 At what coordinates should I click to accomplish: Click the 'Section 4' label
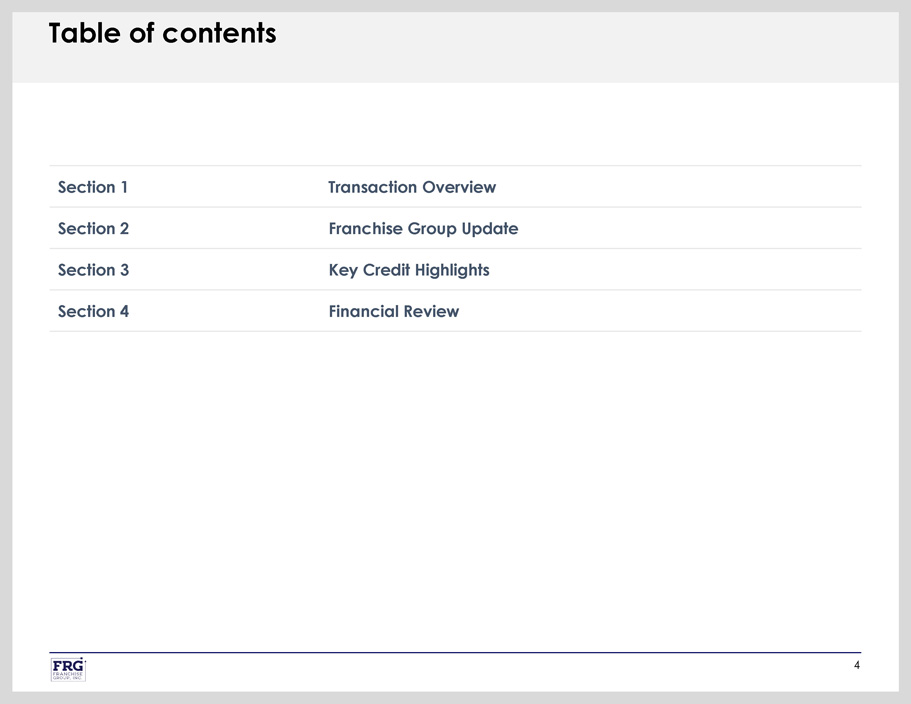[93, 312]
